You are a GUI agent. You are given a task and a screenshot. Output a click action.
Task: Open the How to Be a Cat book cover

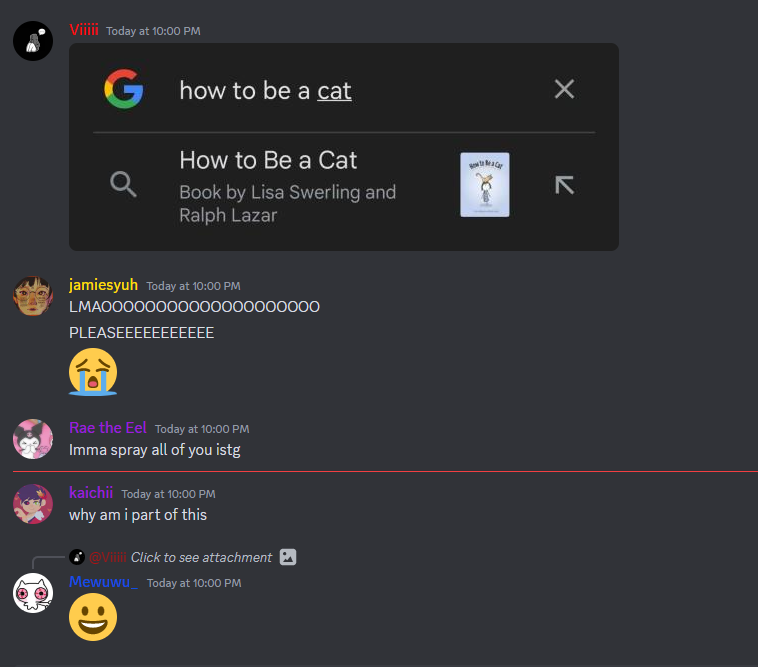[484, 185]
